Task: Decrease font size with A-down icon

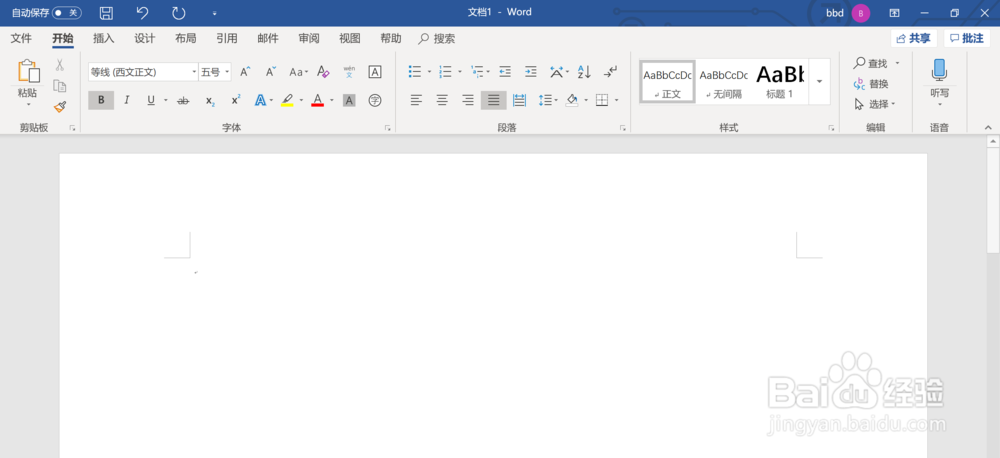Action: click(x=271, y=72)
